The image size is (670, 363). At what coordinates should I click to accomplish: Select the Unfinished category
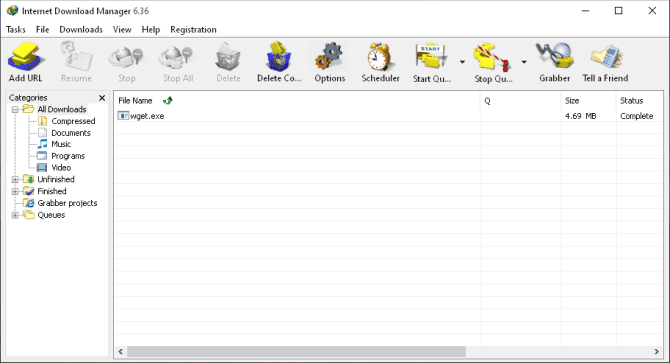[56, 179]
